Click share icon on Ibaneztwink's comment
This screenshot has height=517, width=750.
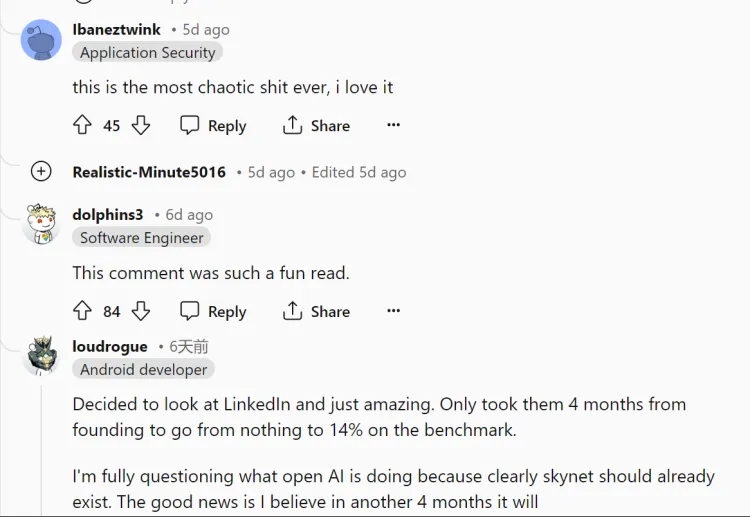[292, 125]
